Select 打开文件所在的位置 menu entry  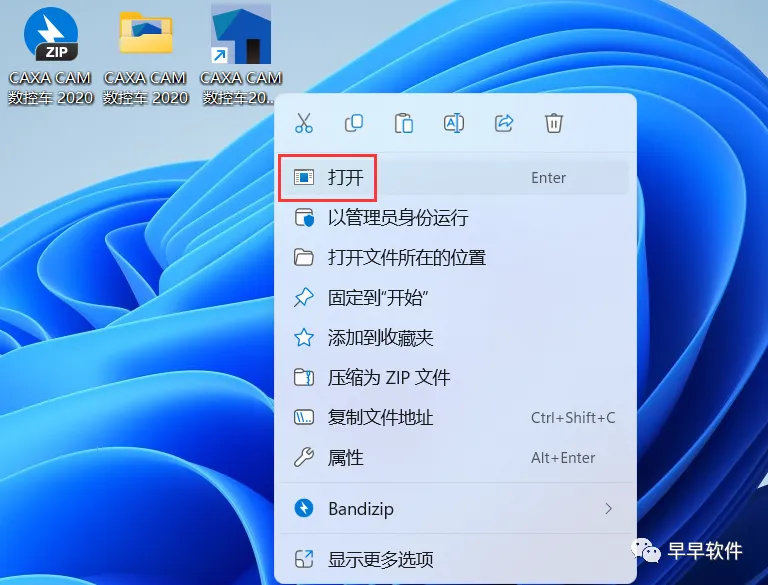455,258
